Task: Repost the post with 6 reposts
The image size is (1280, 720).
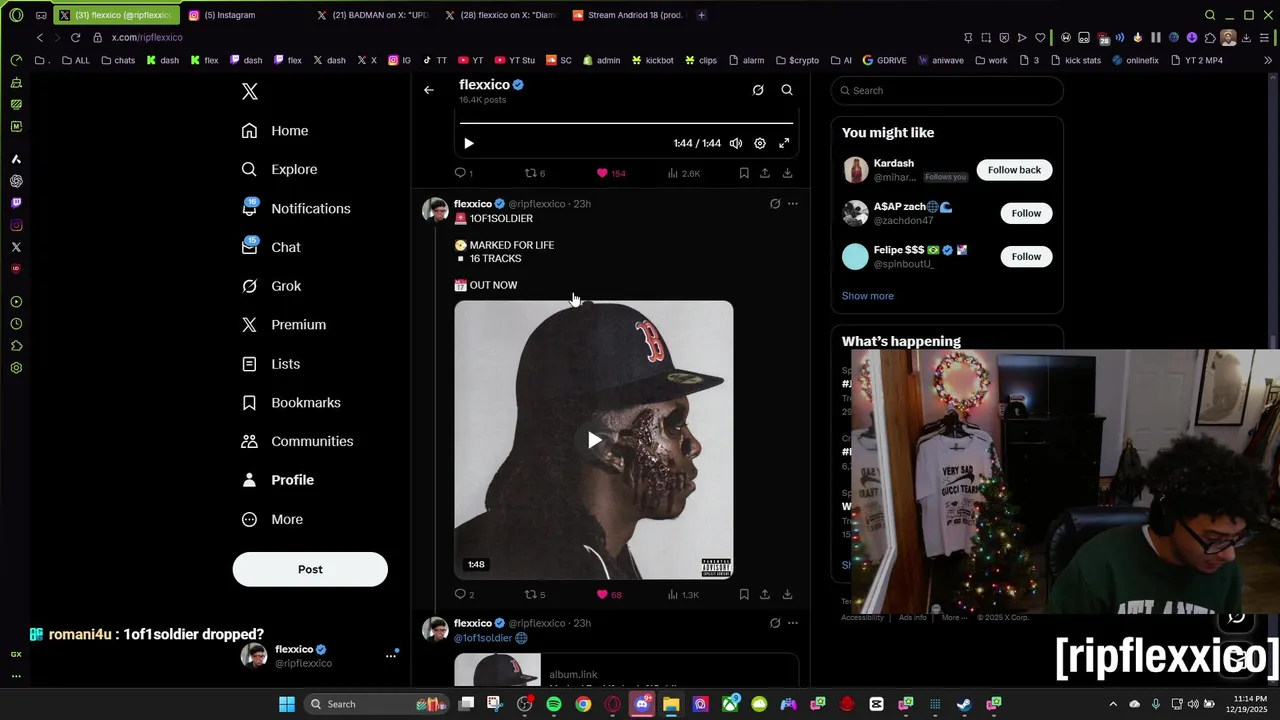Action: pos(535,173)
